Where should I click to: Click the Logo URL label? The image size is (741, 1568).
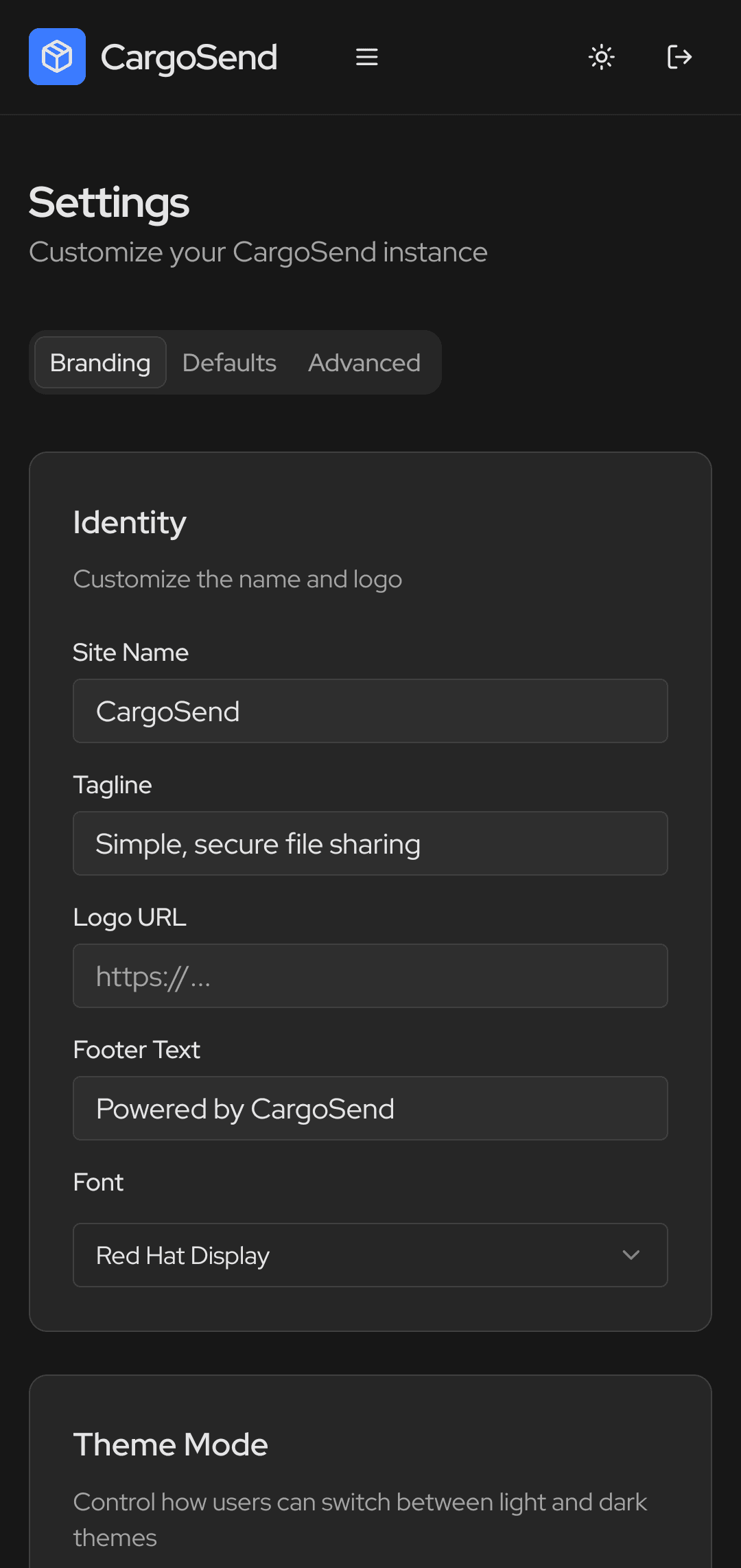pos(130,917)
